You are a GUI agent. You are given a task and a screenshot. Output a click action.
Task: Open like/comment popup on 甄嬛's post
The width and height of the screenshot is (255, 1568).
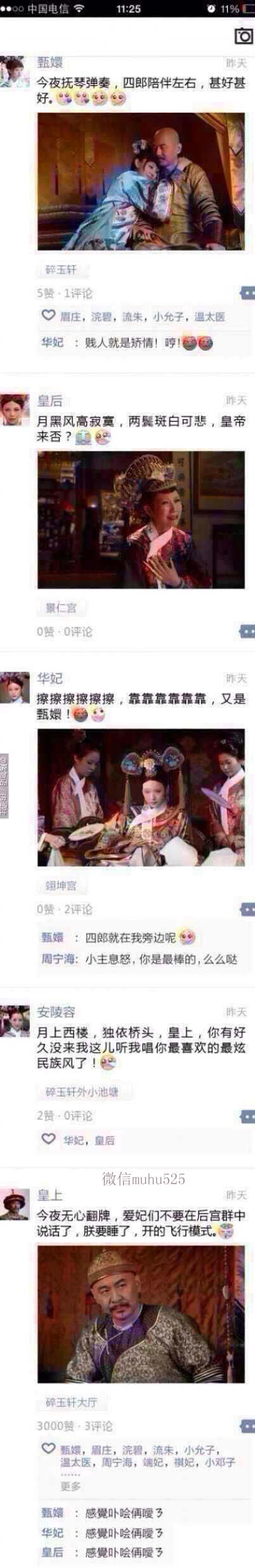click(x=247, y=293)
